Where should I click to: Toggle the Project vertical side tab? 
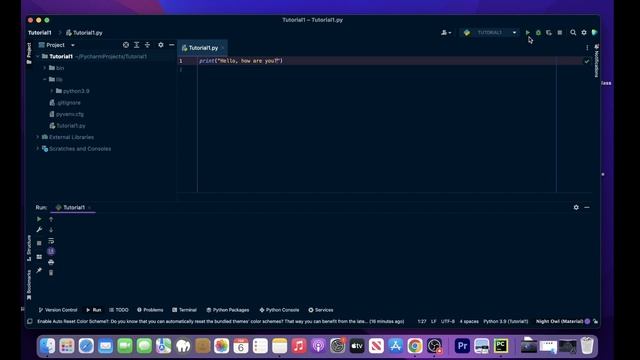[29, 53]
